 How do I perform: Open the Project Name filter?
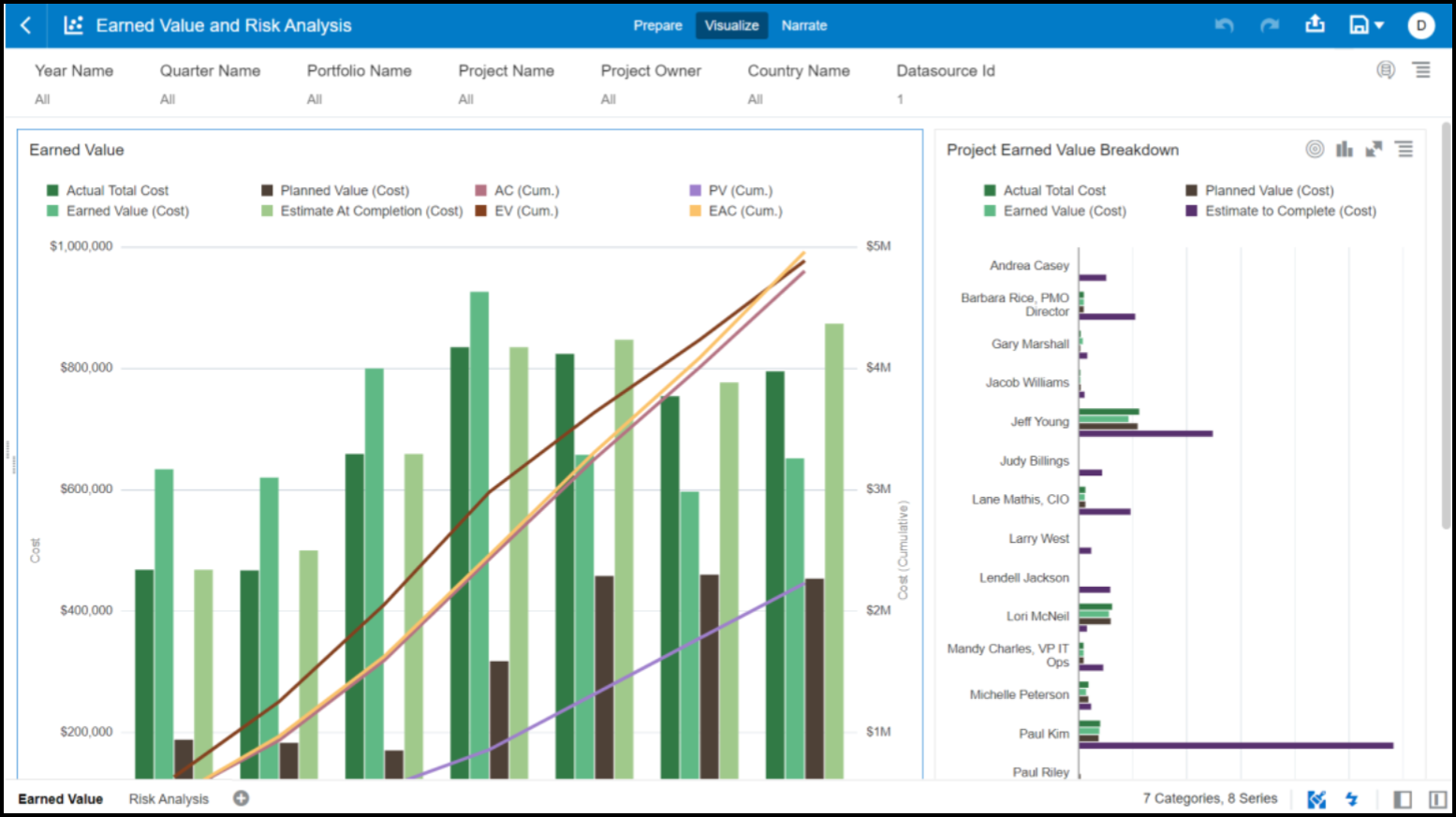click(x=506, y=83)
